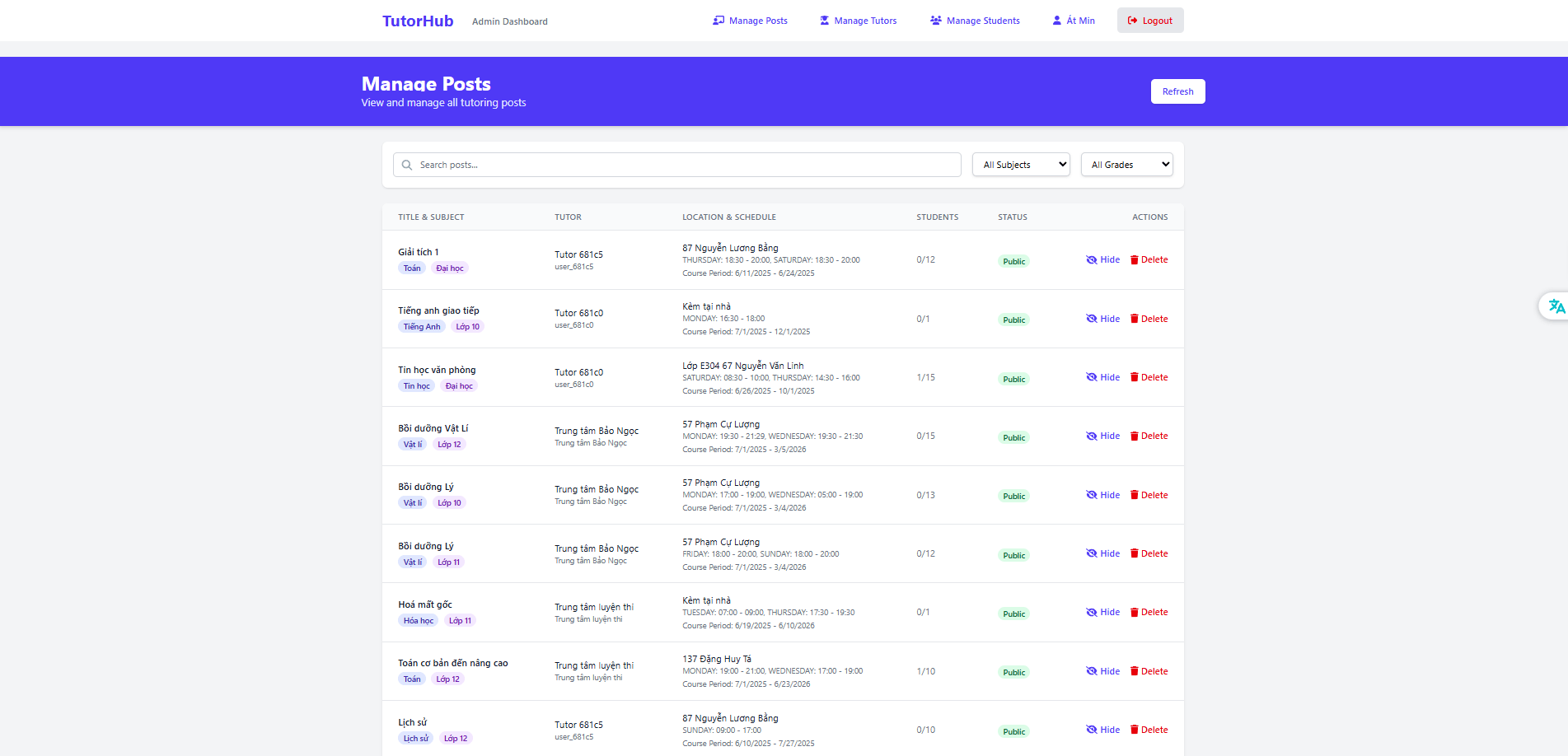Hide the Tin học văn phòng post
This screenshot has height=756, width=1568.
click(x=1102, y=377)
